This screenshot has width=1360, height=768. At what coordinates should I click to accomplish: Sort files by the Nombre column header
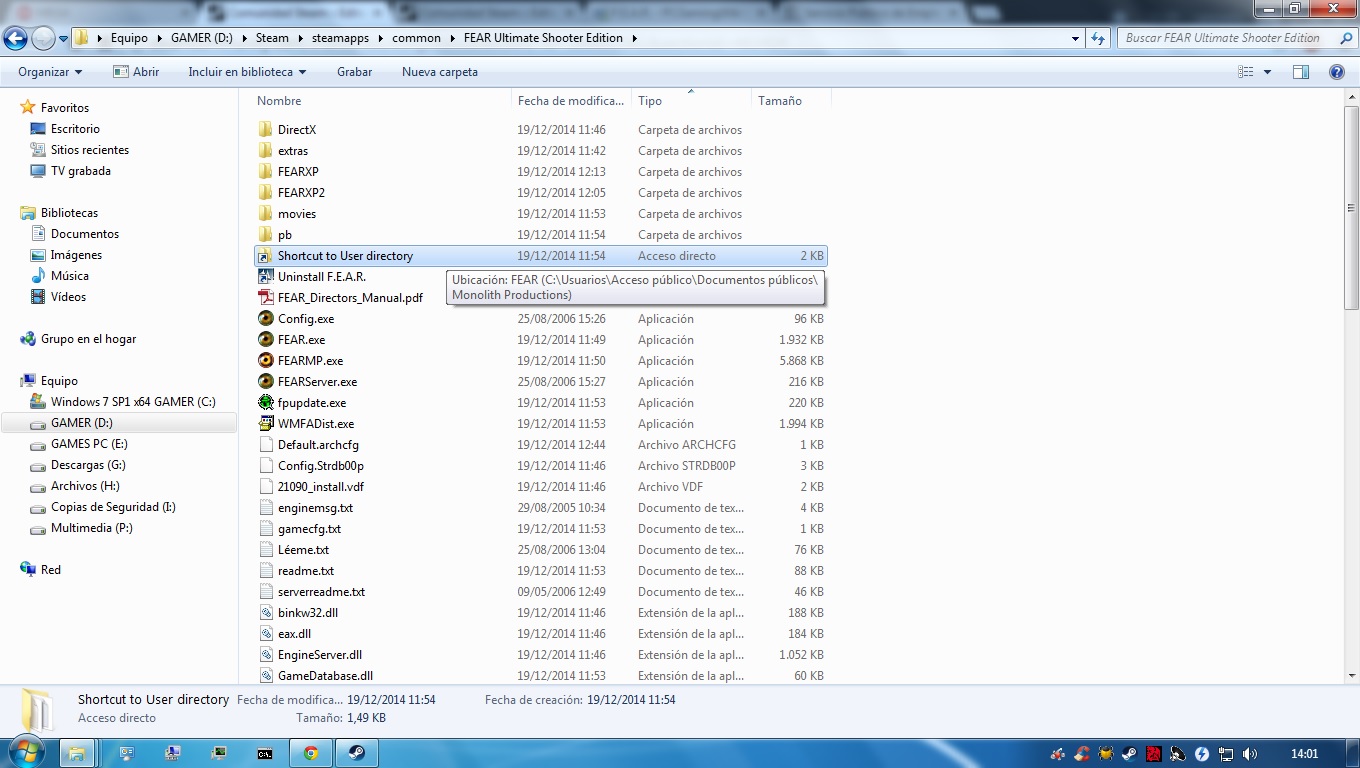pos(279,101)
